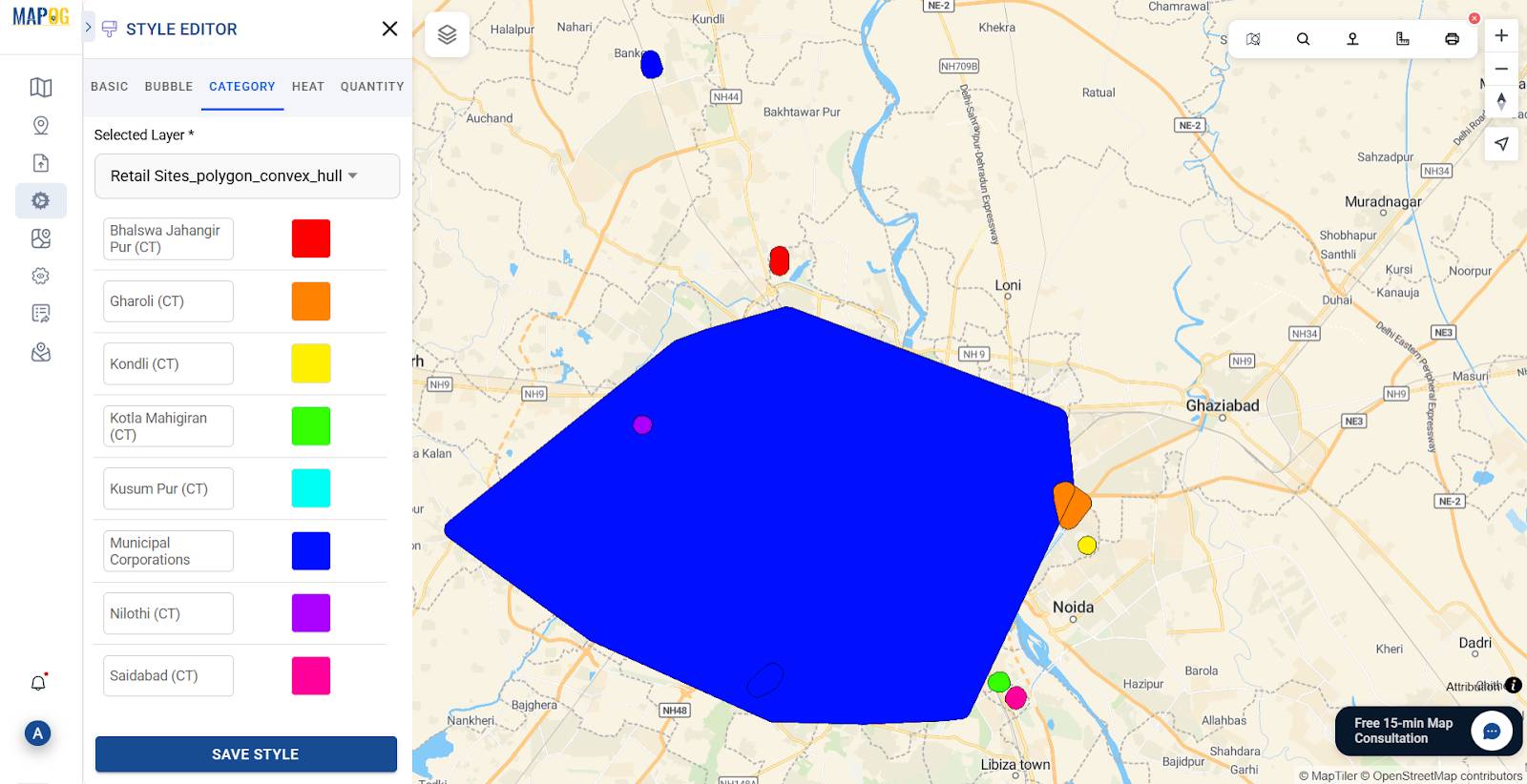This screenshot has width=1527, height=784.
Task: Open the map layers stack button
Action: [x=447, y=35]
